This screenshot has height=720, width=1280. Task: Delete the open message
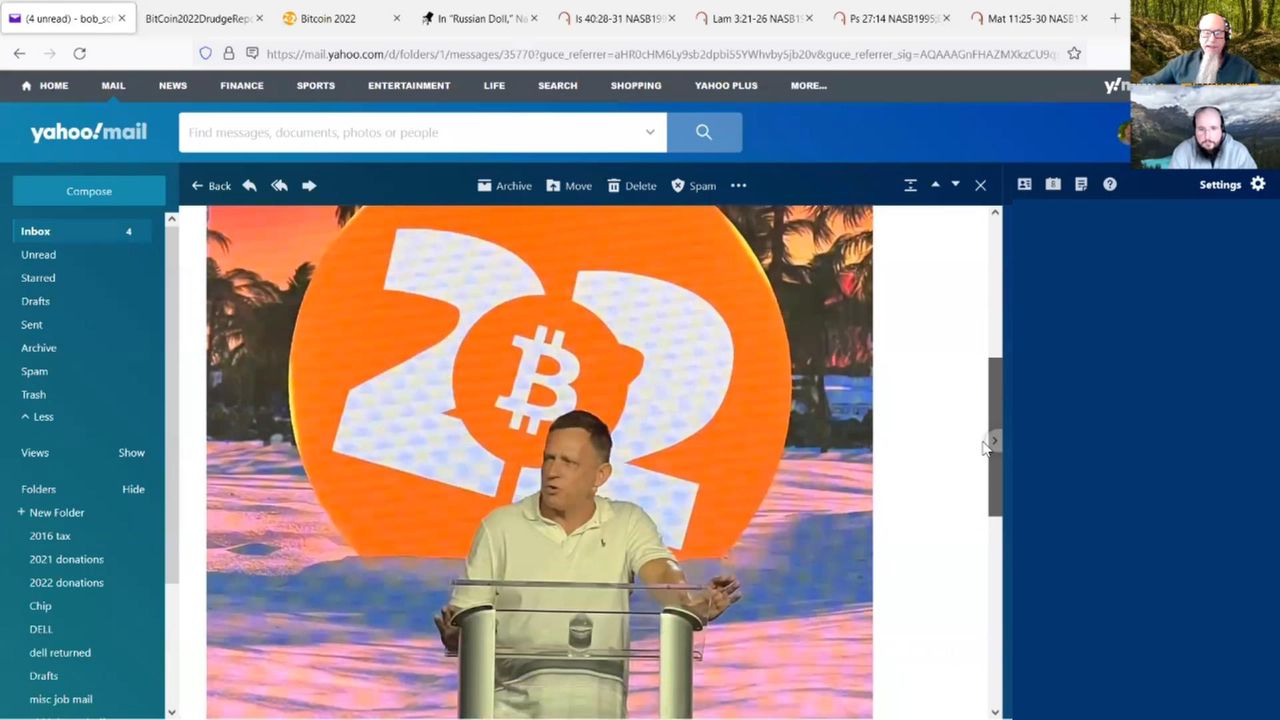631,186
